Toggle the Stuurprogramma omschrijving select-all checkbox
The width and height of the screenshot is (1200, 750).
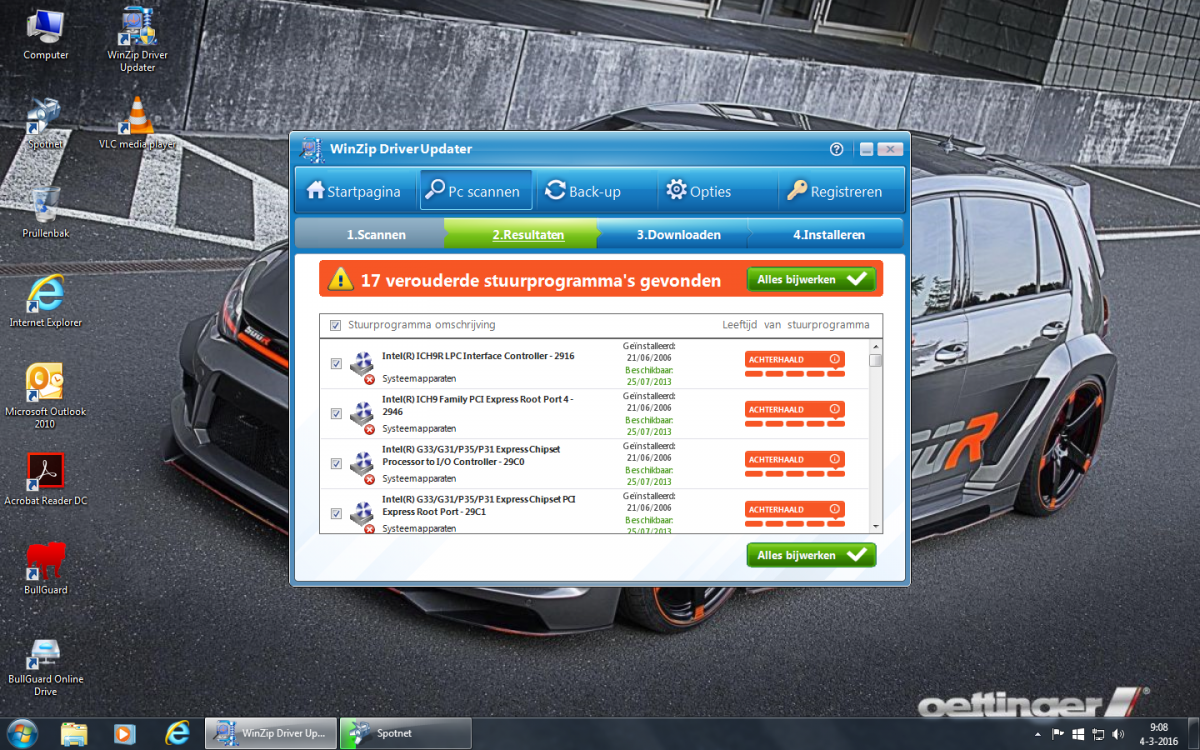(335, 325)
